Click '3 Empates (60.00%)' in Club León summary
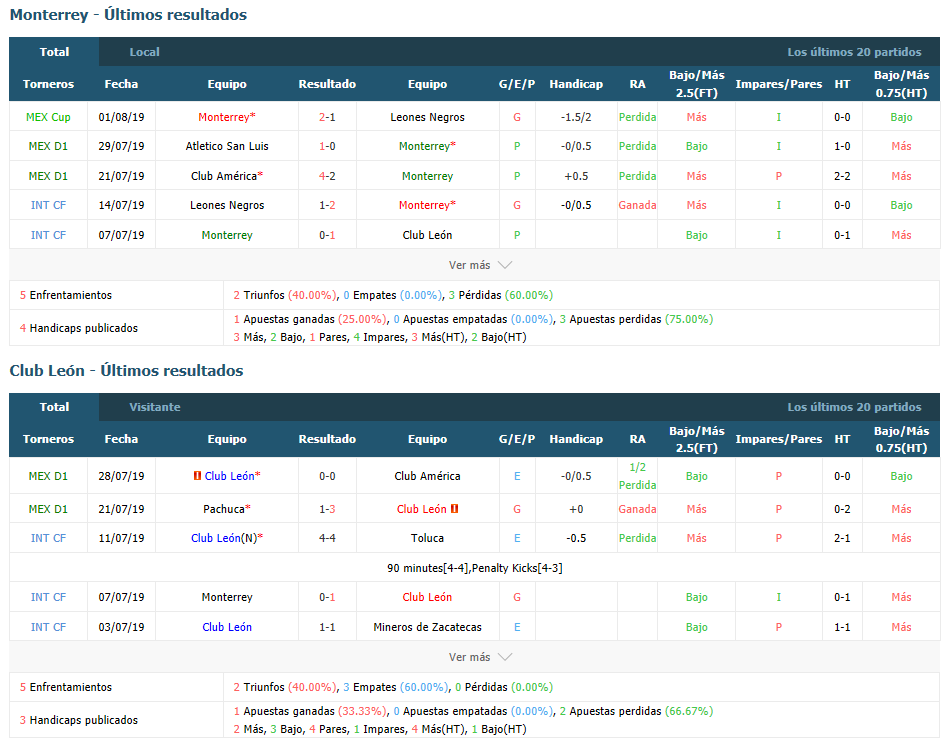The image size is (948, 743). [x=395, y=687]
